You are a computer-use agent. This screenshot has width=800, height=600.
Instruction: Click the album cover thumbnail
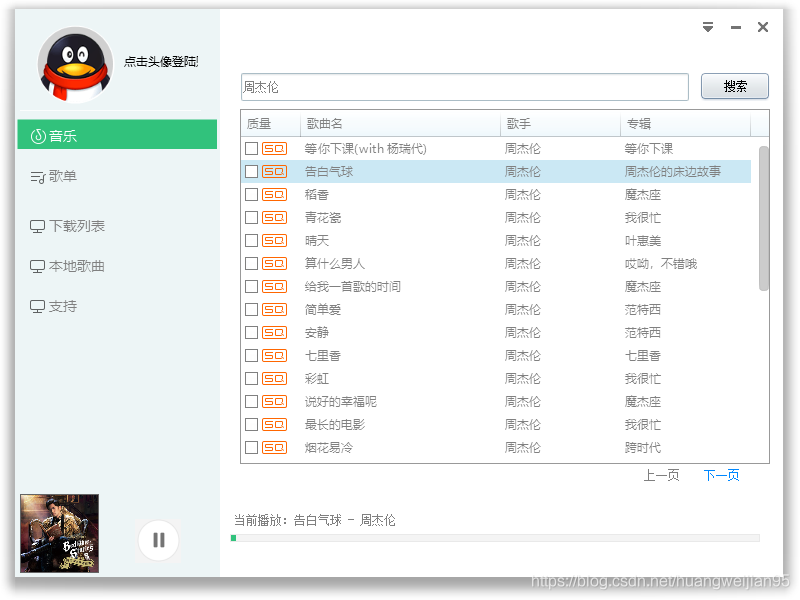point(60,533)
